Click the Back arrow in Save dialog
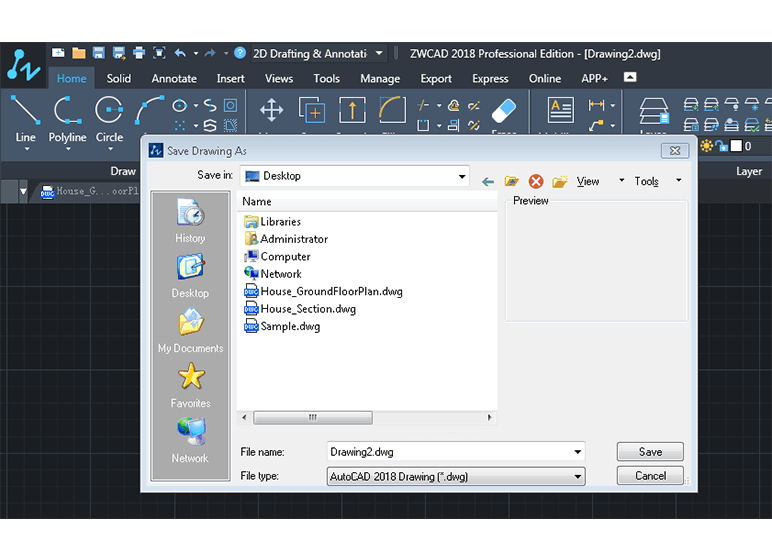The width and height of the screenshot is (772, 560). [487, 182]
